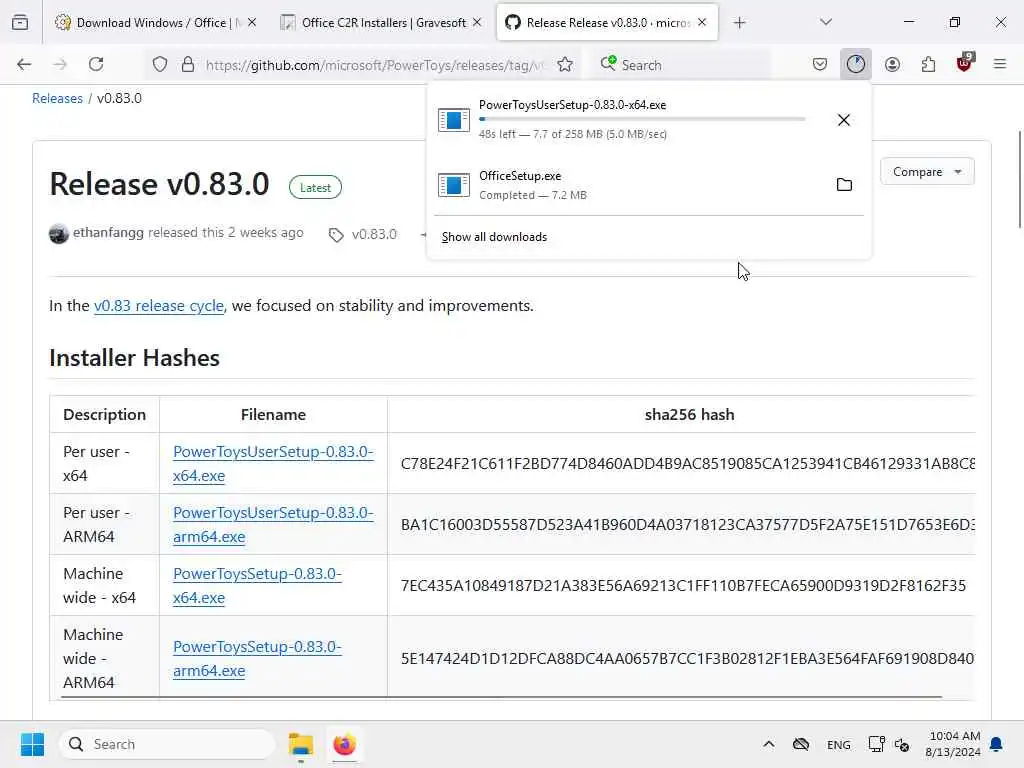Close the Release v0.83.0 tab
This screenshot has width=1024, height=768.
[x=702, y=22]
